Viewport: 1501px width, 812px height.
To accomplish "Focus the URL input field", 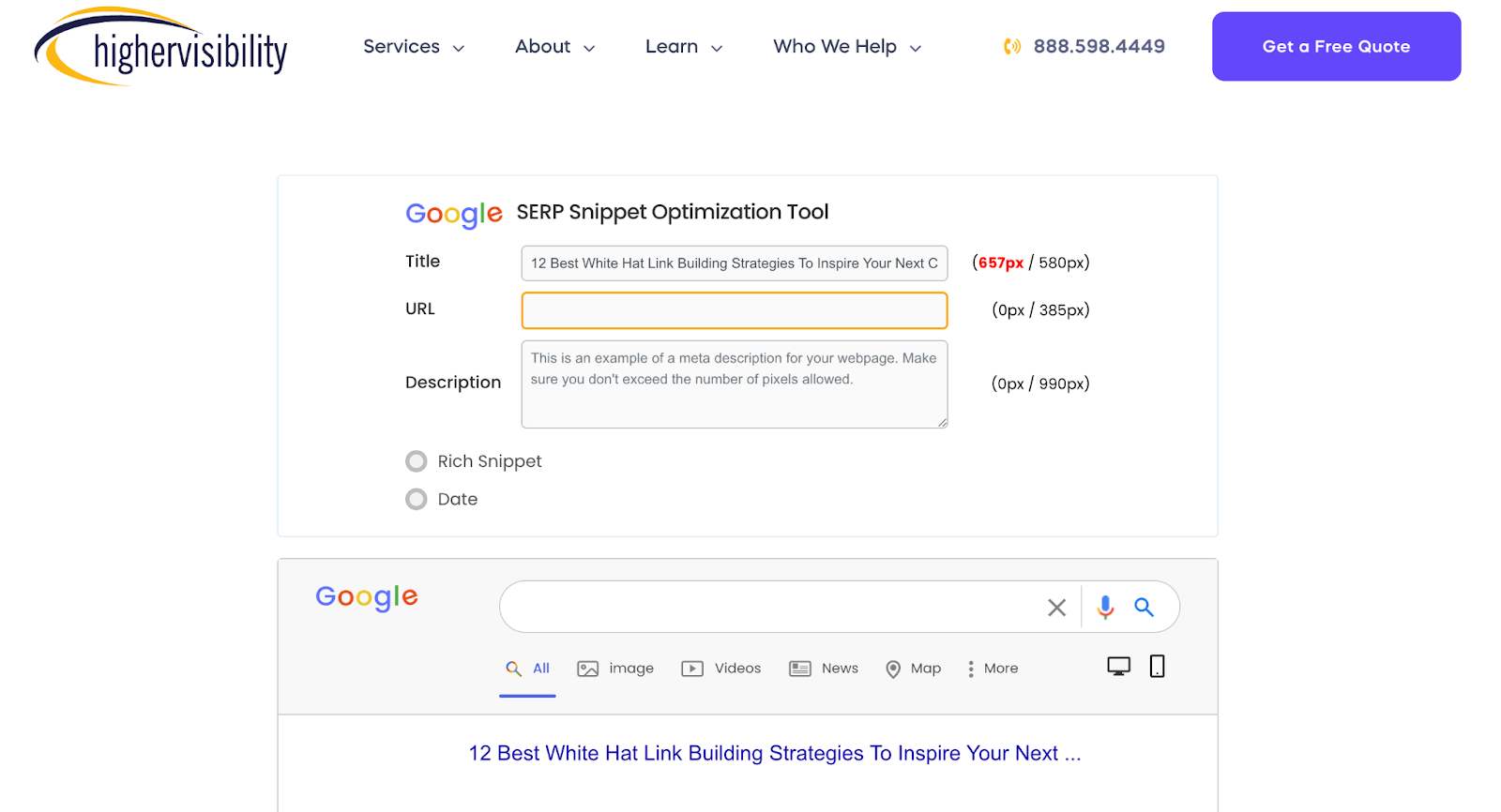I will (x=735, y=310).
